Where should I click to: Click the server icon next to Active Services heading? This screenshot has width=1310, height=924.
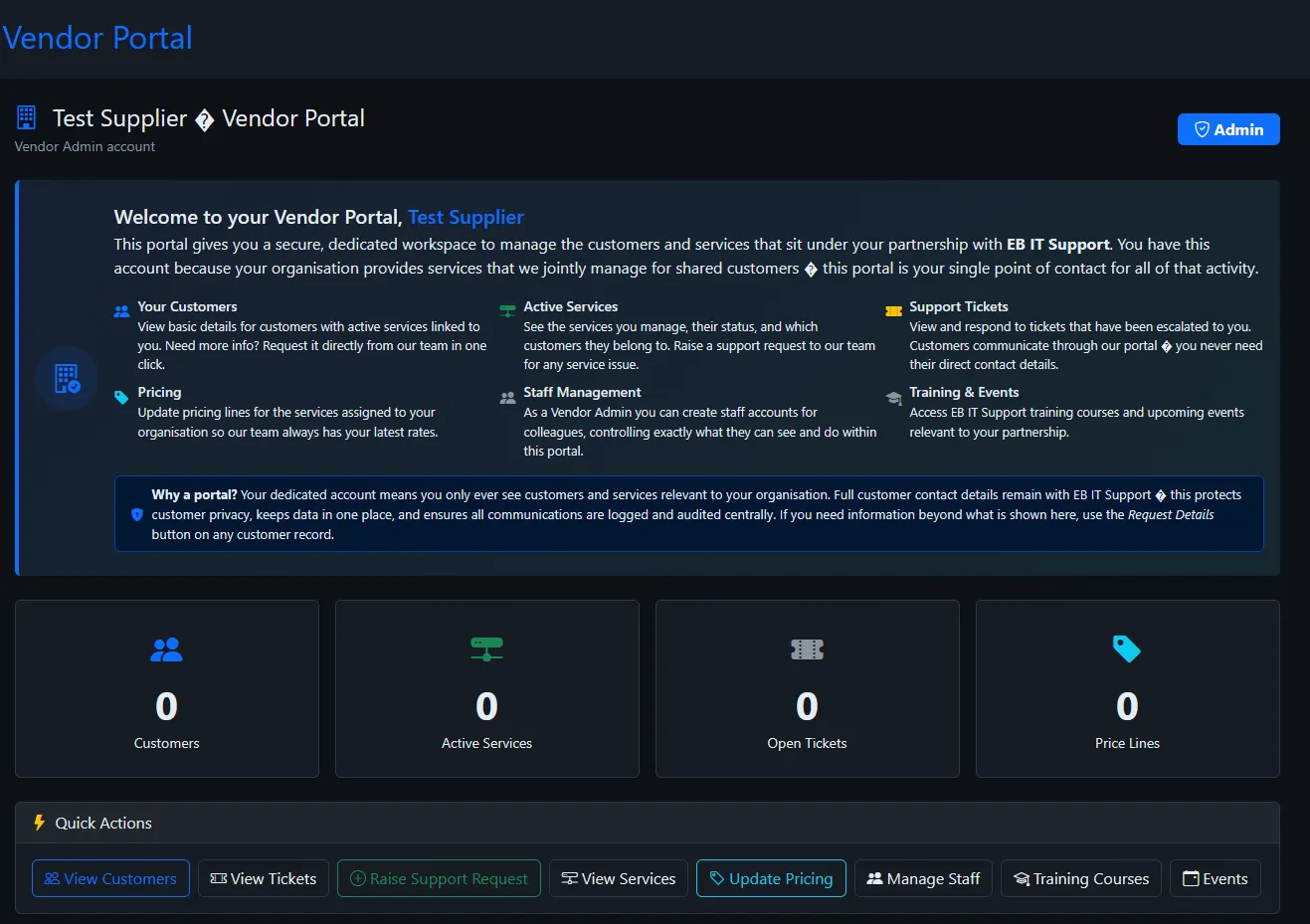pos(507,311)
